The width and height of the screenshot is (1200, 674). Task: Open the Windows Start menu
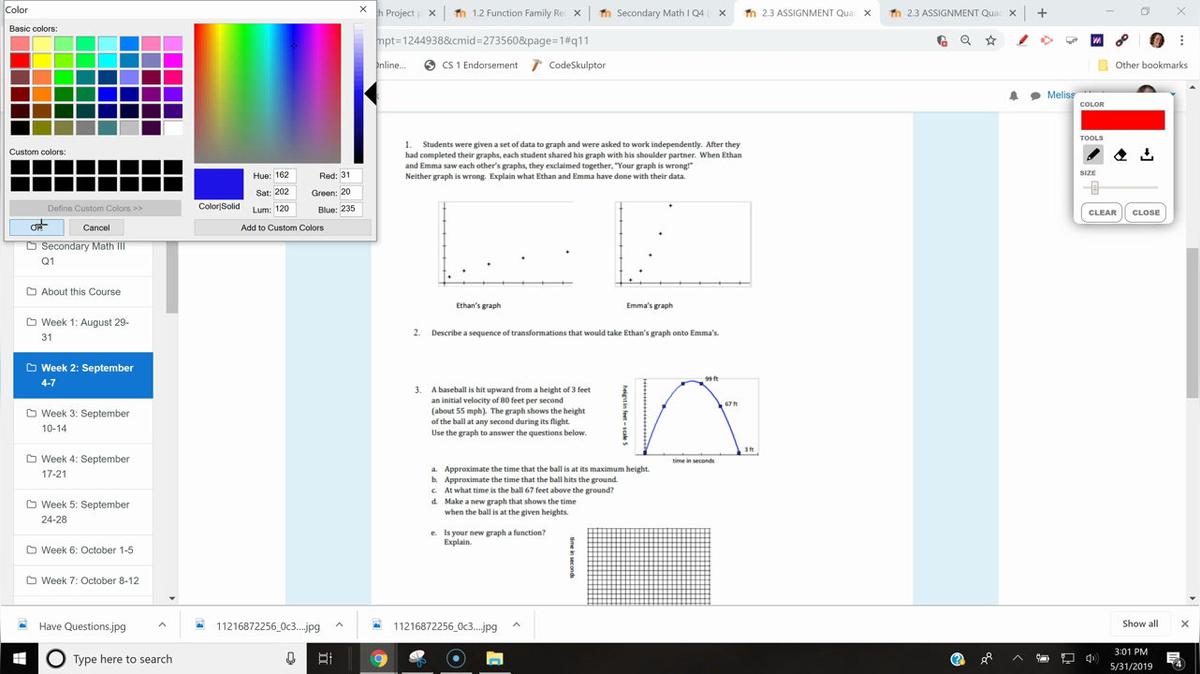[19, 659]
